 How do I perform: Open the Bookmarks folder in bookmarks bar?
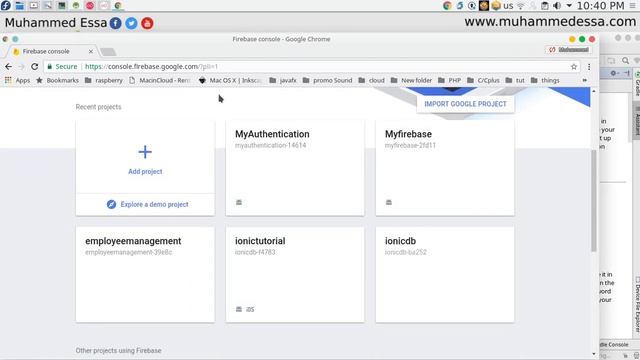(57, 80)
